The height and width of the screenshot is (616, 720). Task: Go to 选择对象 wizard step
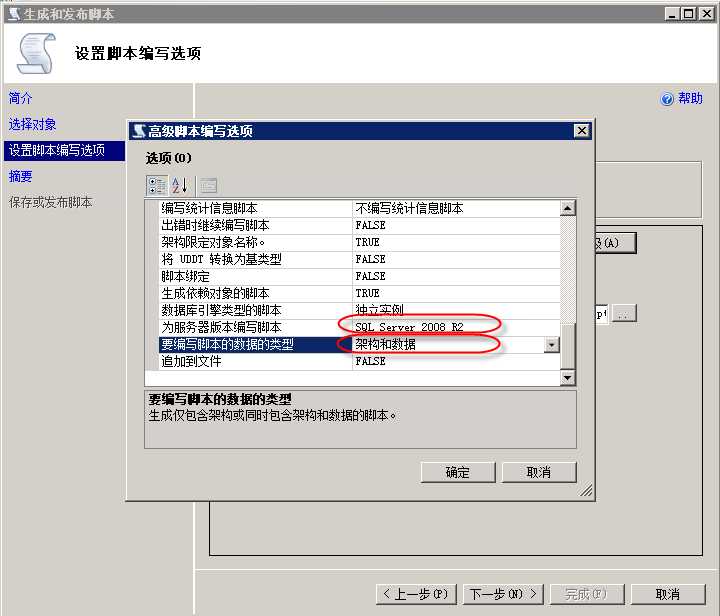pos(32,124)
